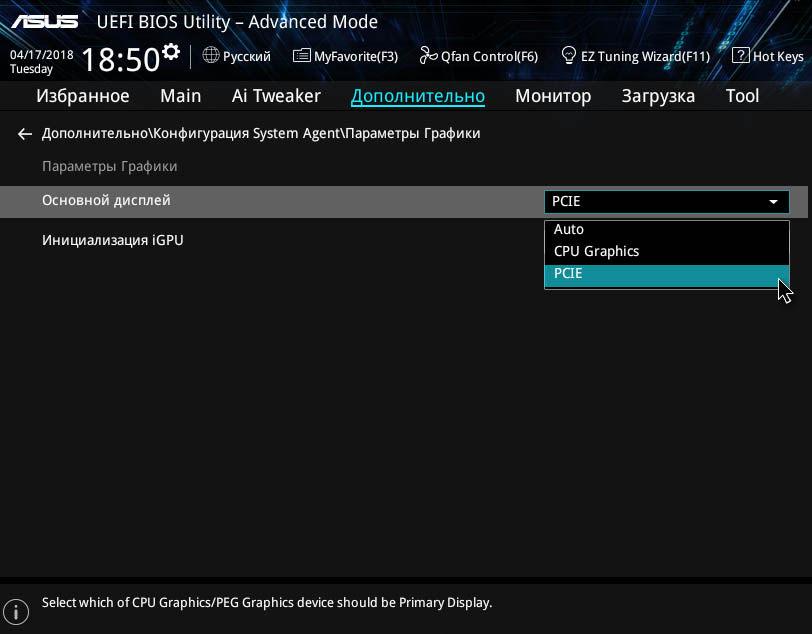
Task: Click the 18:50 clock display
Action: click(121, 59)
